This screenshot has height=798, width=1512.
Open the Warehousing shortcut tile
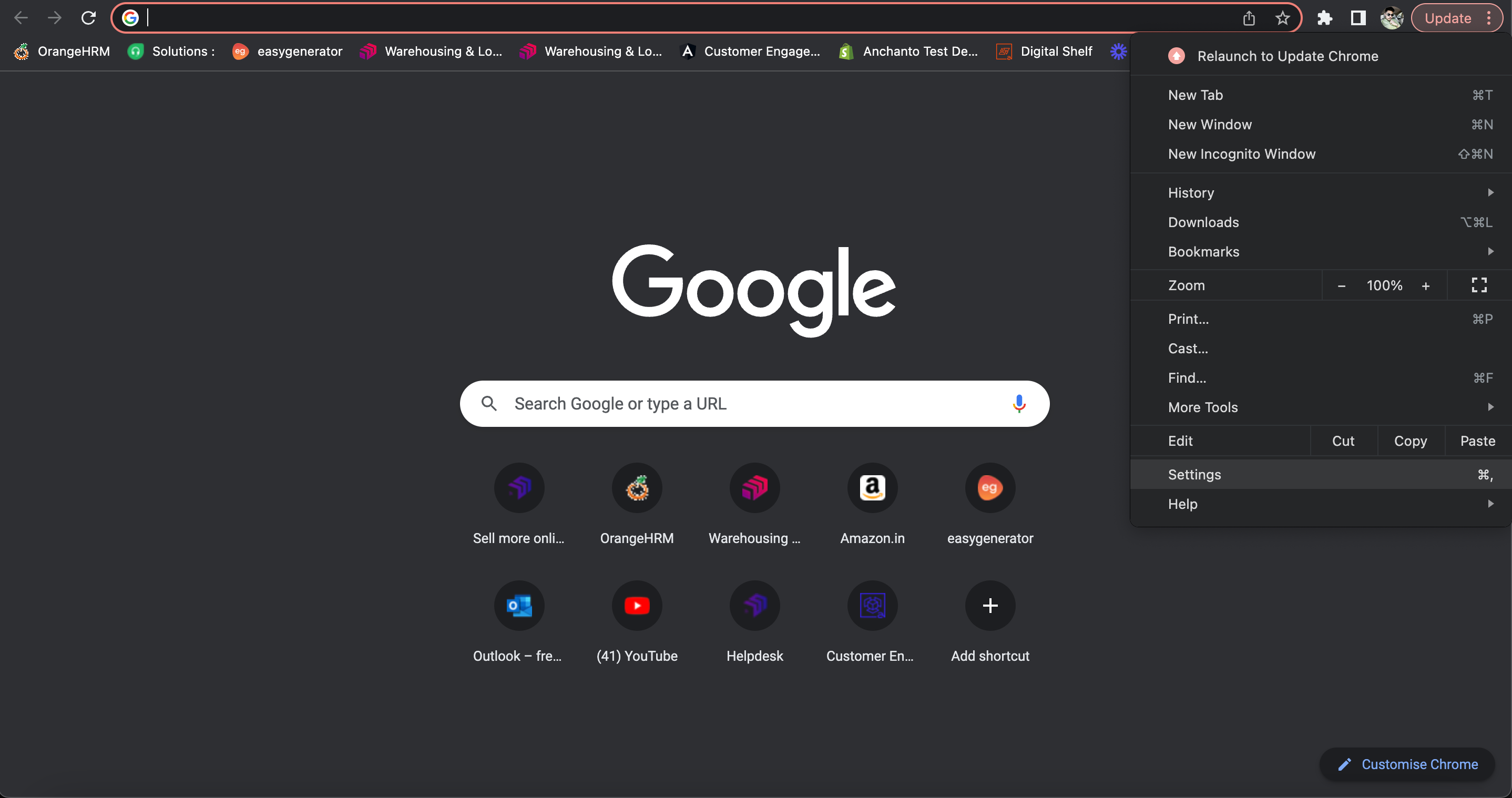coord(755,505)
